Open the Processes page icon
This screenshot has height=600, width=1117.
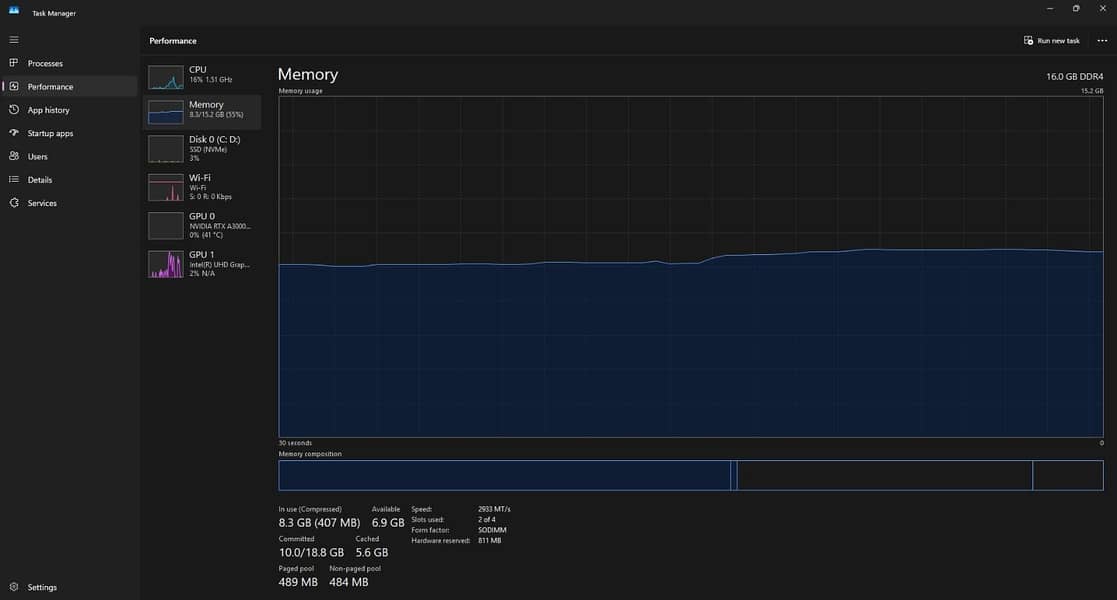pyautogui.click(x=14, y=63)
